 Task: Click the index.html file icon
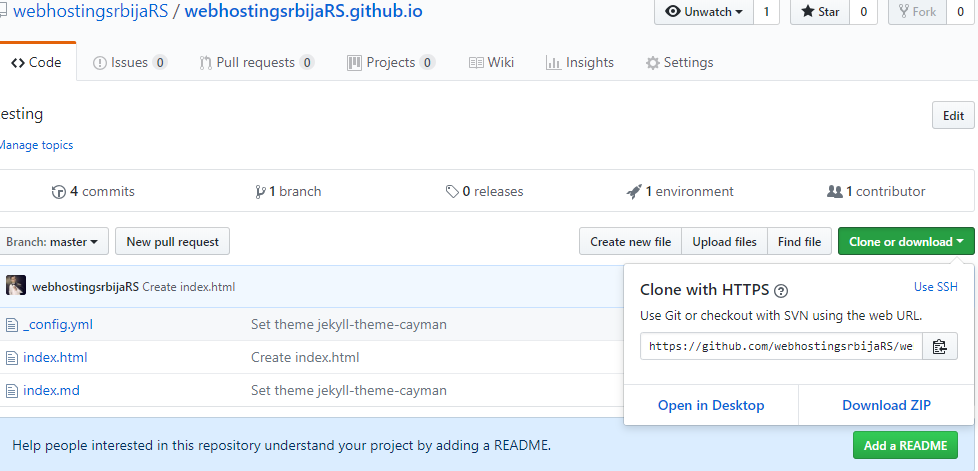point(12,357)
